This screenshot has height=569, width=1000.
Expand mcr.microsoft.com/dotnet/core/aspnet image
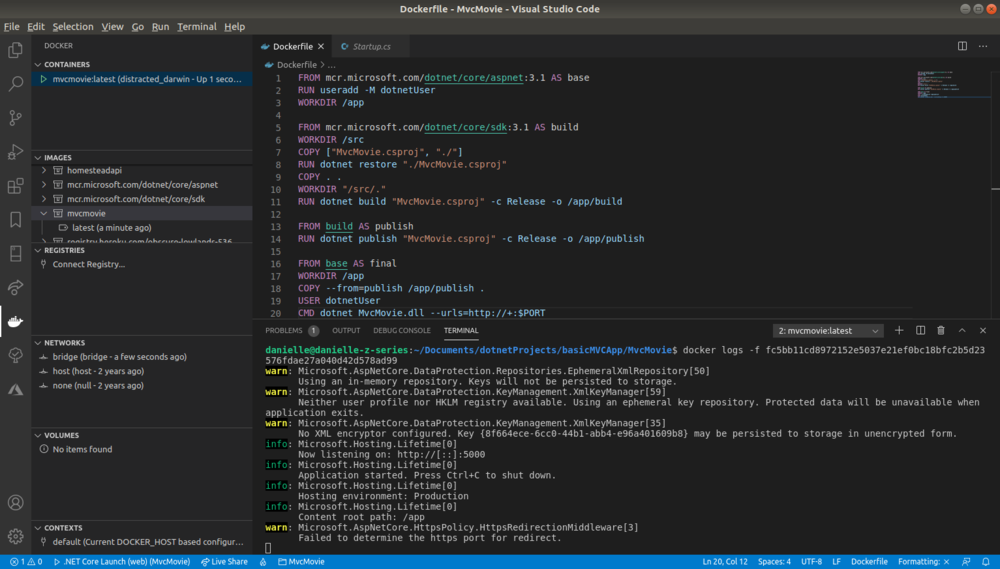[44, 185]
